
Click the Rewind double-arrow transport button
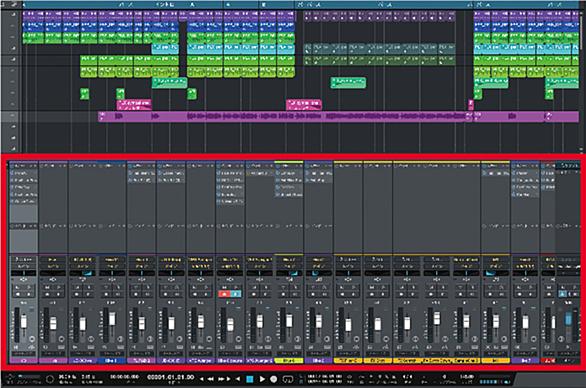tap(210, 379)
